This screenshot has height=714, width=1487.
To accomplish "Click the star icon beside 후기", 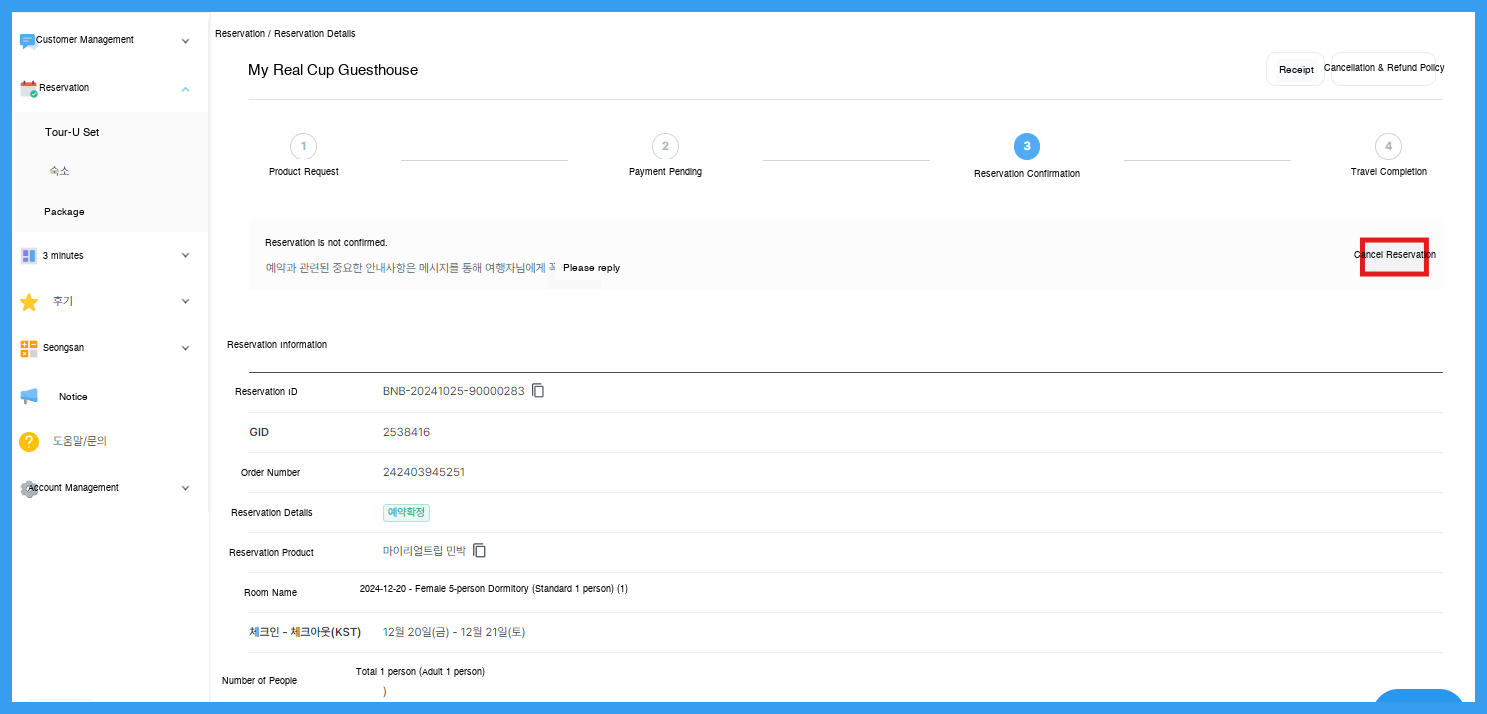I will [29, 302].
